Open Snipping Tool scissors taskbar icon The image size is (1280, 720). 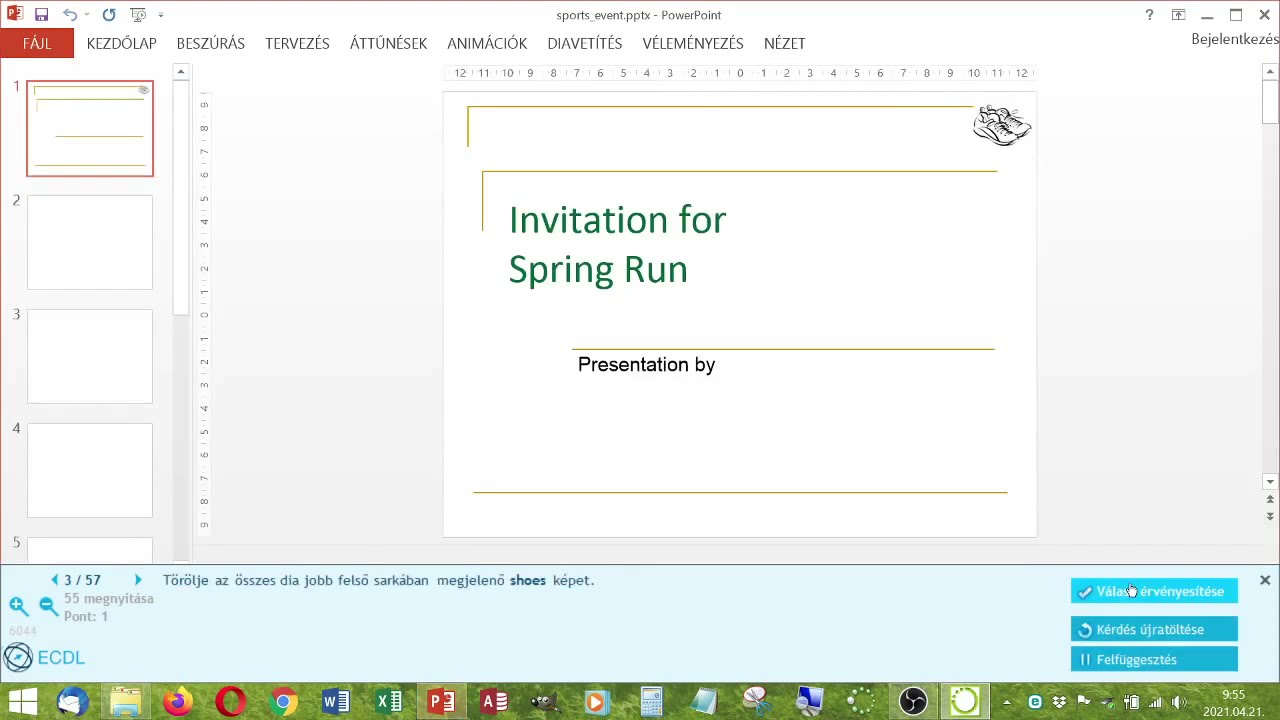755,701
